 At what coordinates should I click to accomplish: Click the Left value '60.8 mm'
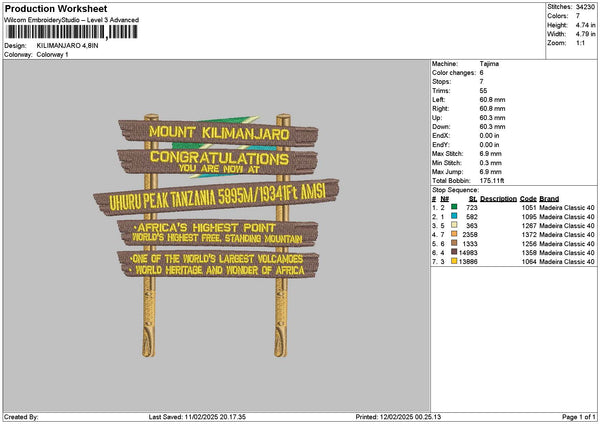[492, 99]
